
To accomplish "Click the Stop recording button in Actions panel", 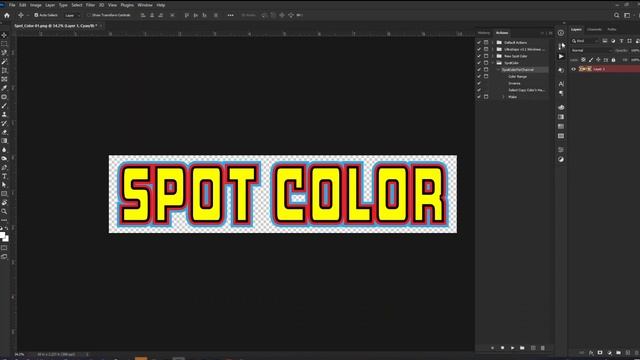I will click(x=502, y=348).
